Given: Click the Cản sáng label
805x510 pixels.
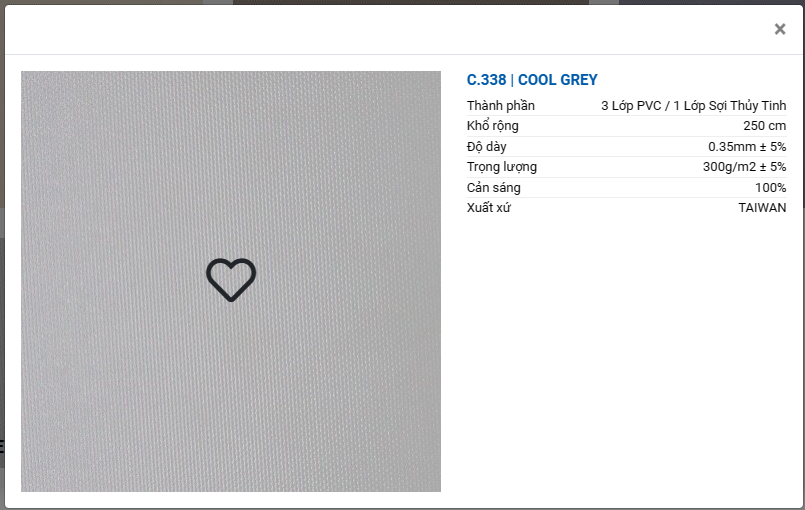Looking at the screenshot, I should pos(493,187).
